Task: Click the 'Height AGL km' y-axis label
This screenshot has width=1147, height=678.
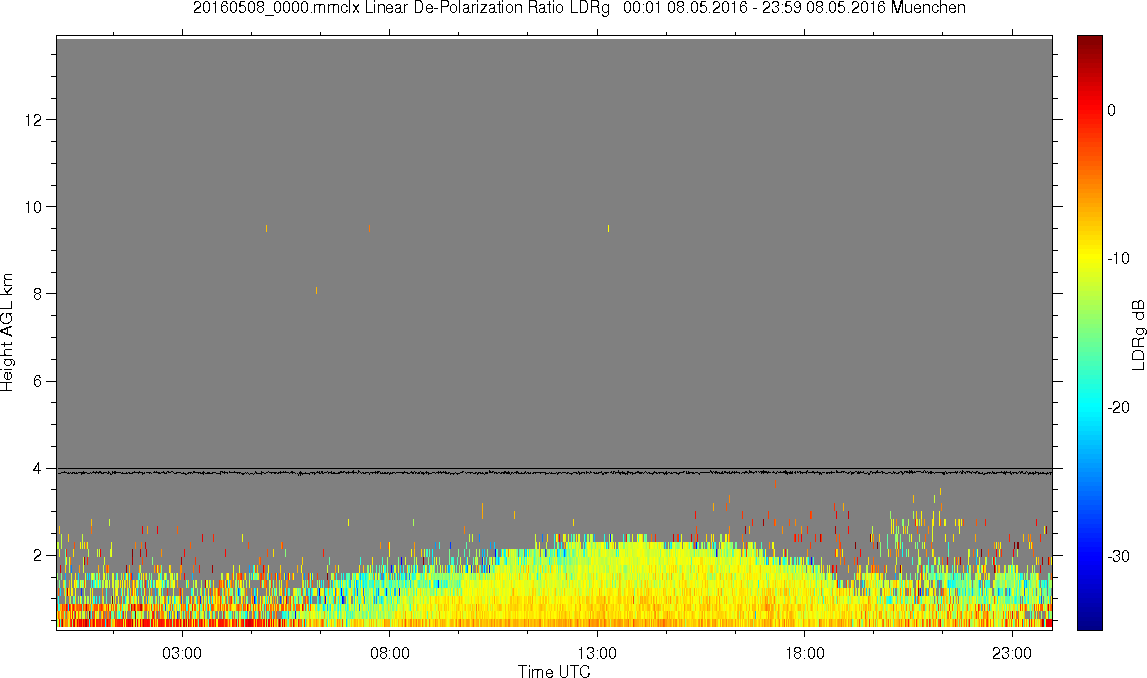Action: tap(7, 332)
